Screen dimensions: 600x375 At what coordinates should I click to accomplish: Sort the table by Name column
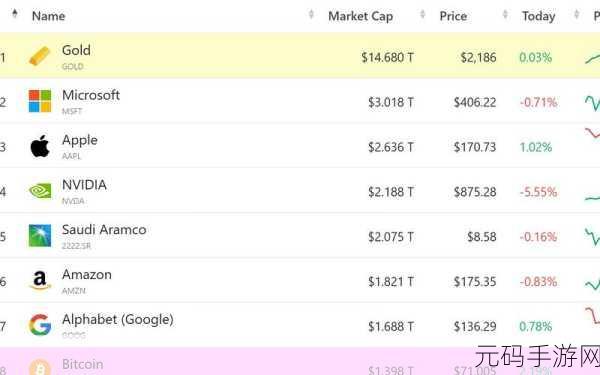[49, 16]
